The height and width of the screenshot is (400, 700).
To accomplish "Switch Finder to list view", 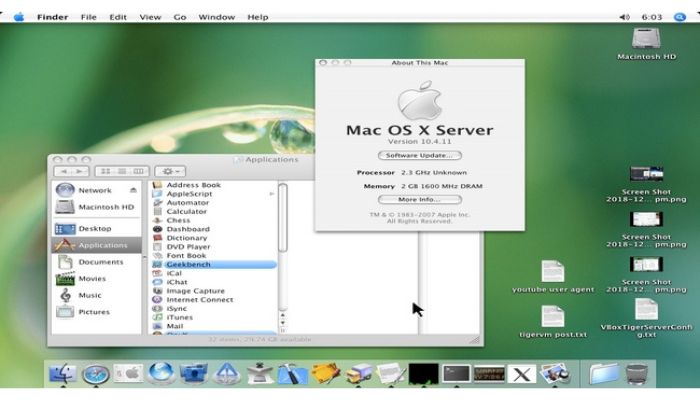I will pos(122,171).
